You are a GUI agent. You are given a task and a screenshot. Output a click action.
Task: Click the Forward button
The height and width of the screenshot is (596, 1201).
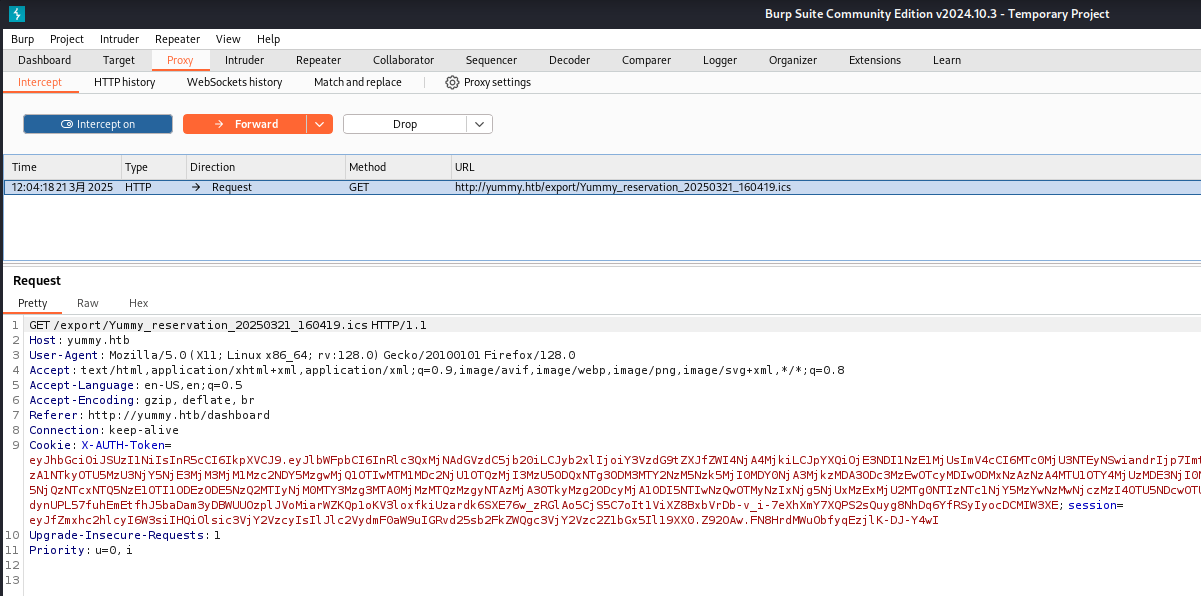pyautogui.click(x=245, y=124)
